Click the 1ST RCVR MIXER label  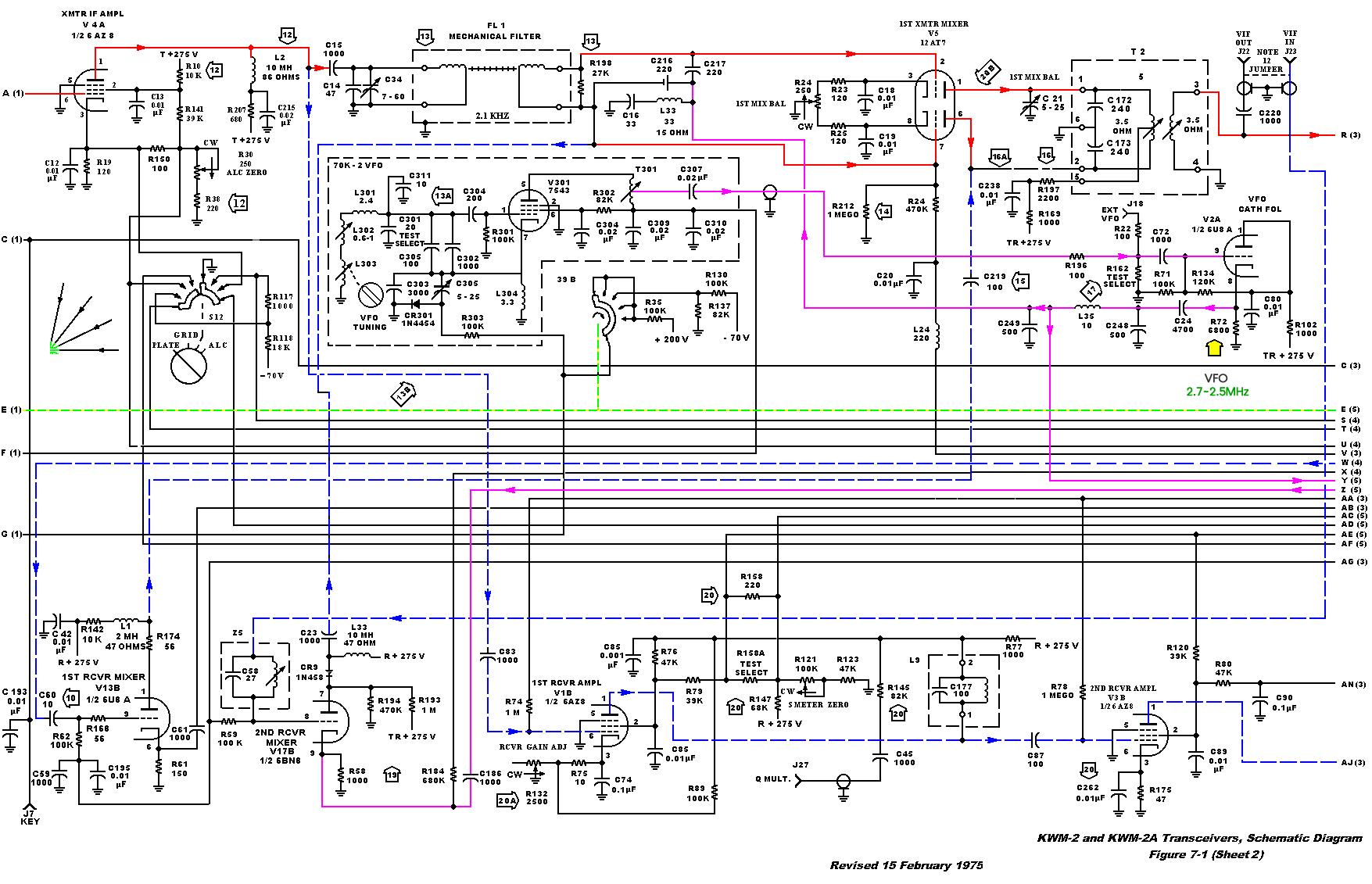[x=103, y=677]
